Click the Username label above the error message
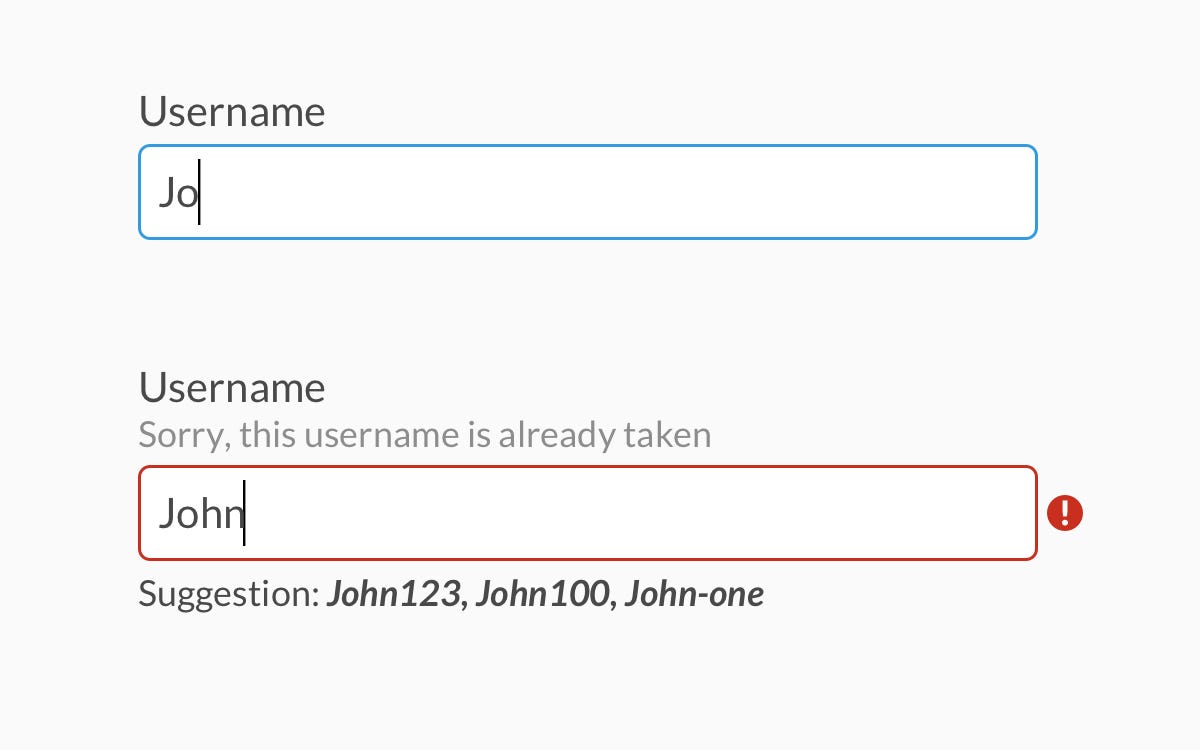1200x750 pixels. tap(232, 388)
